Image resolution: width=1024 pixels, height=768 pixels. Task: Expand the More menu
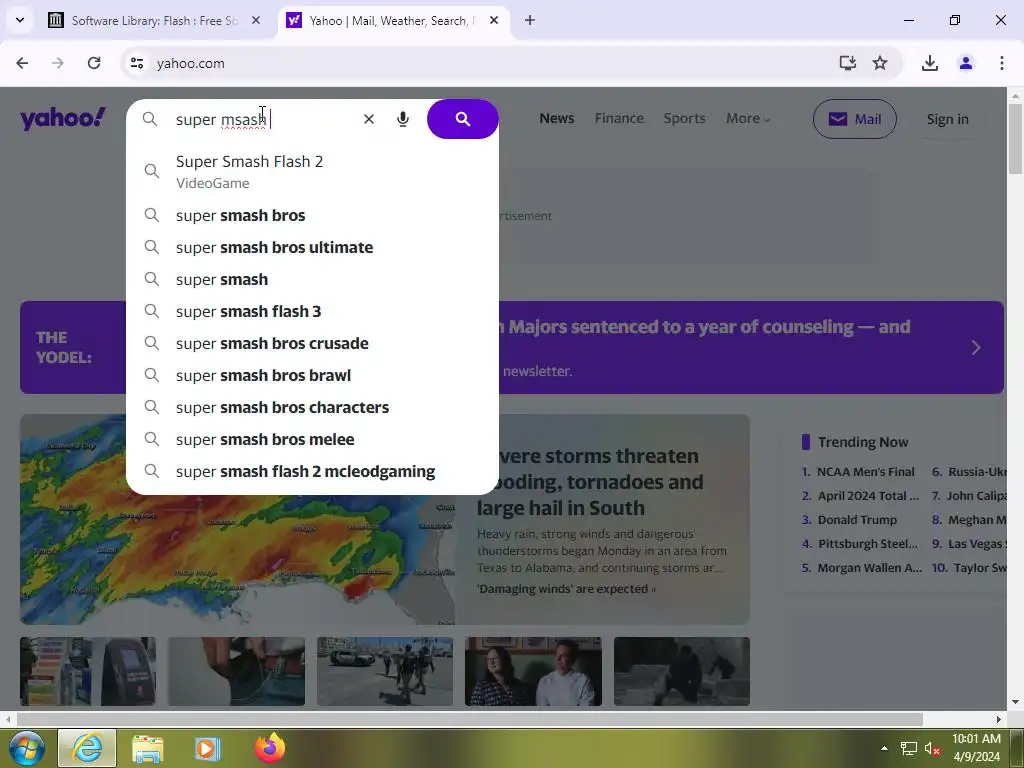pyautogui.click(x=748, y=118)
